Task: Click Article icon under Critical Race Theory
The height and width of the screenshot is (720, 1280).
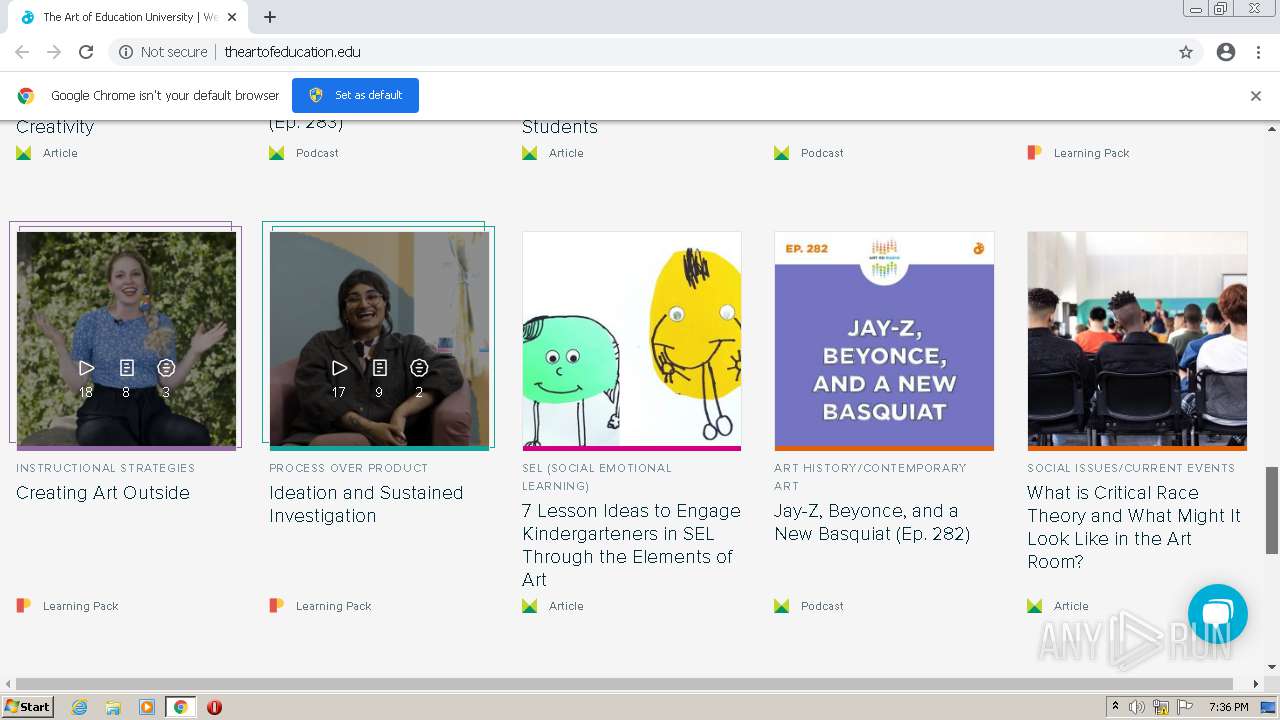Action: pos(1035,606)
